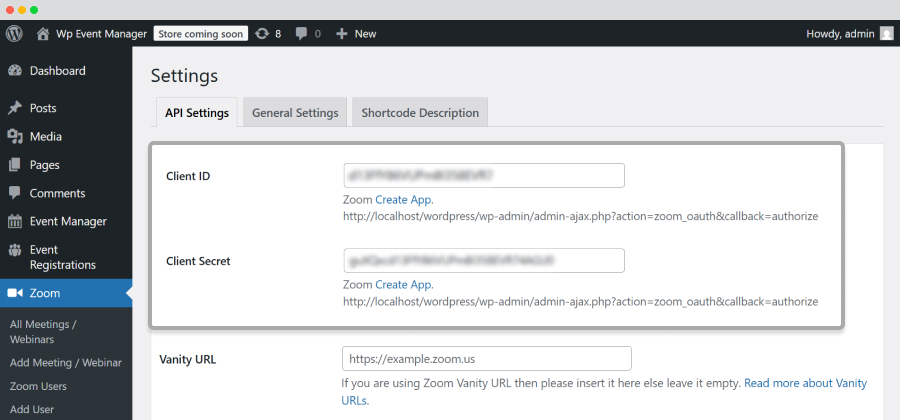The image size is (900, 420).
Task: Switch to the API Settings tab
Action: pyautogui.click(x=197, y=112)
